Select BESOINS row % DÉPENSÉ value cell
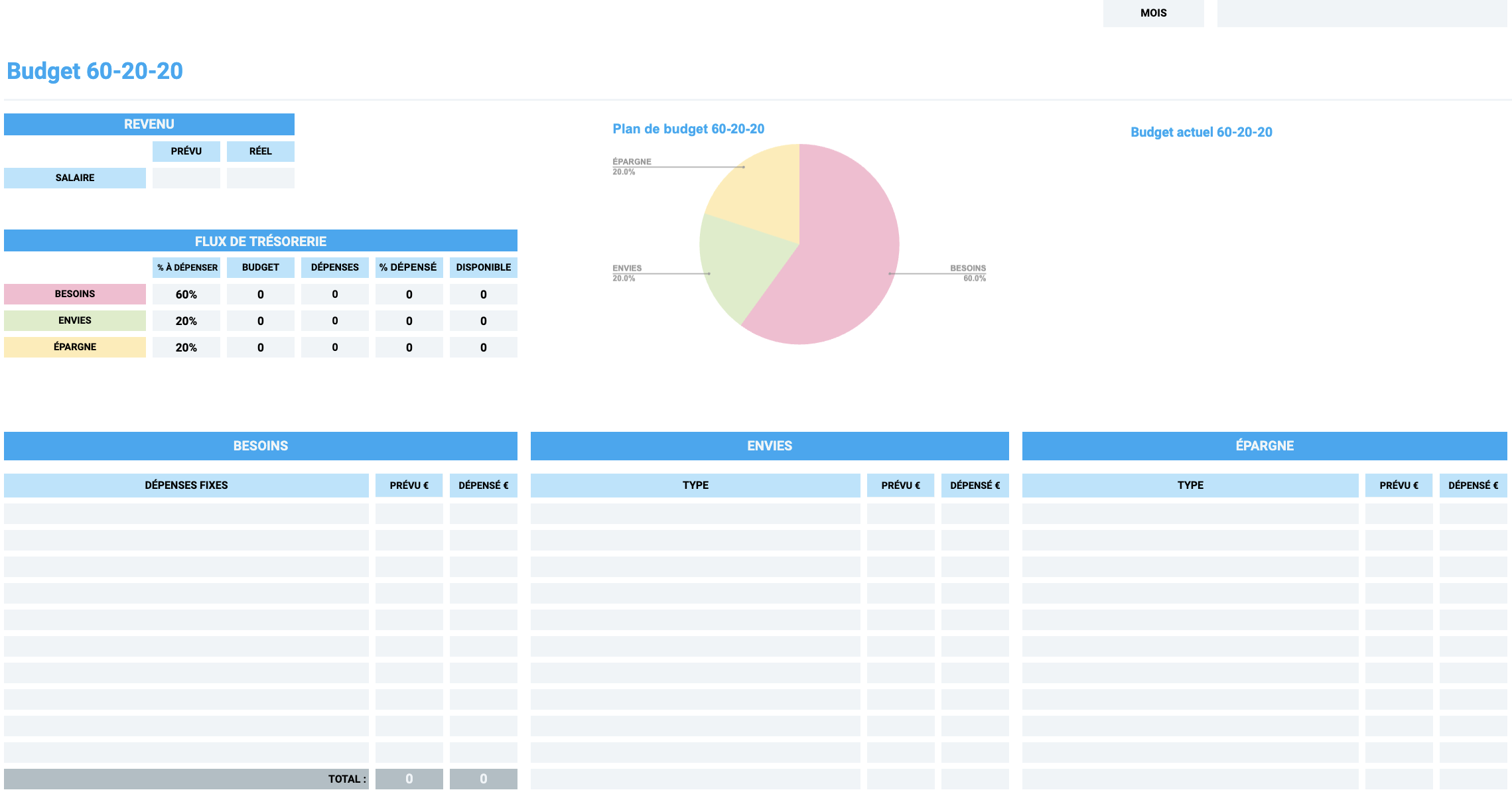Screen dimensions: 1512x792 [x=409, y=294]
